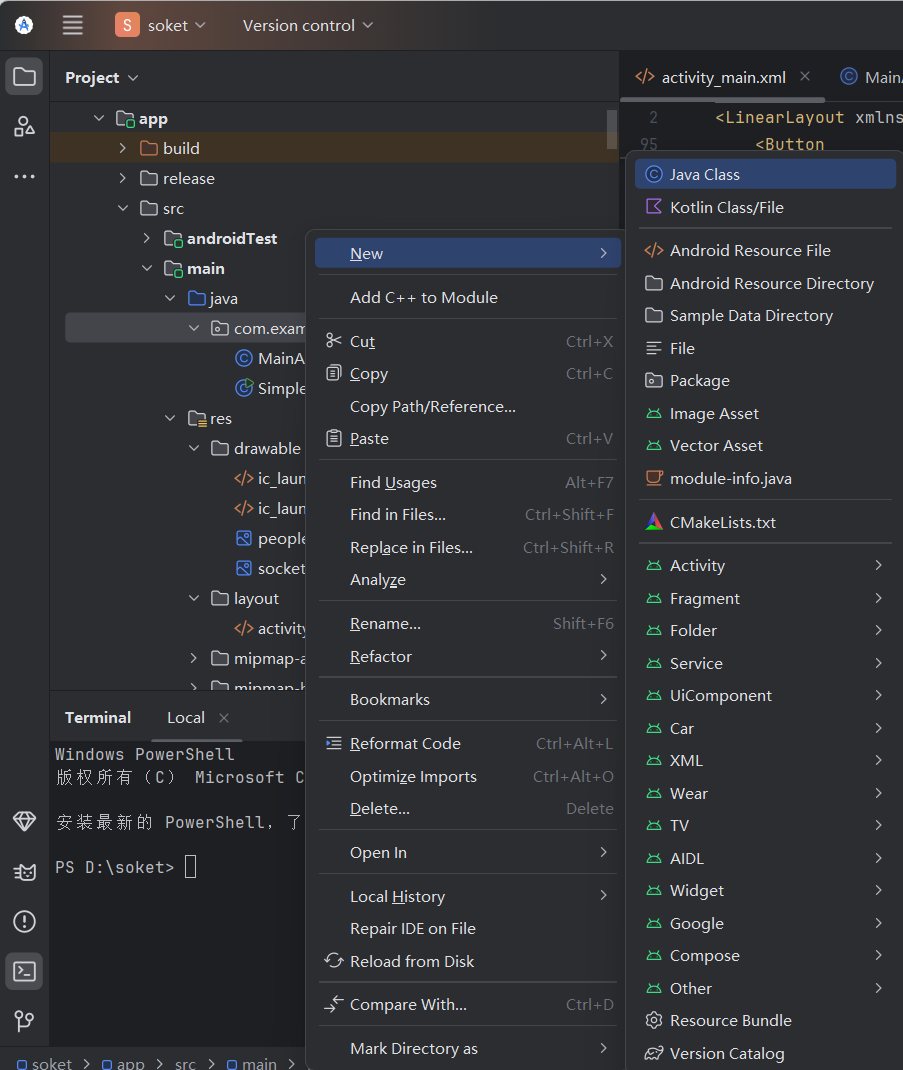Select Vector Asset menu item
This screenshot has height=1070, width=903.
tap(765, 446)
